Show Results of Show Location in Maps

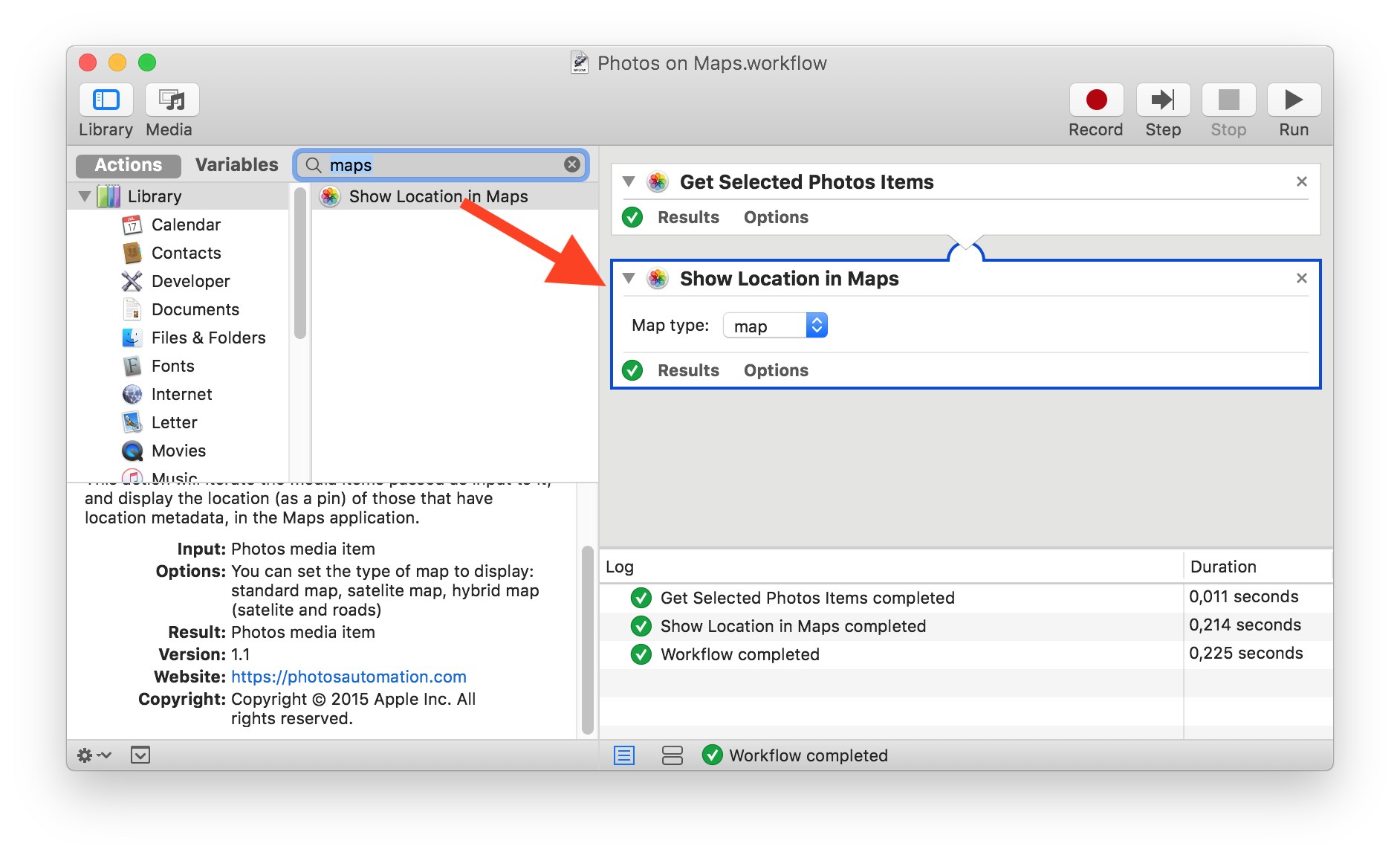pyautogui.click(x=688, y=370)
